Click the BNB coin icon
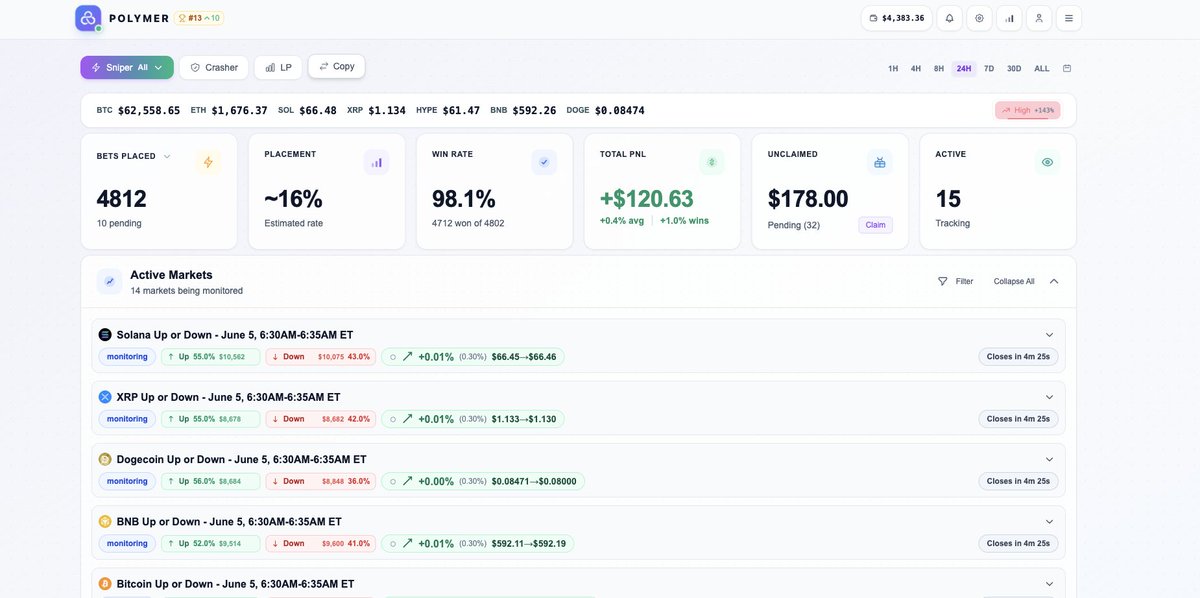Screen dimensions: 1200x598 coord(105,521)
